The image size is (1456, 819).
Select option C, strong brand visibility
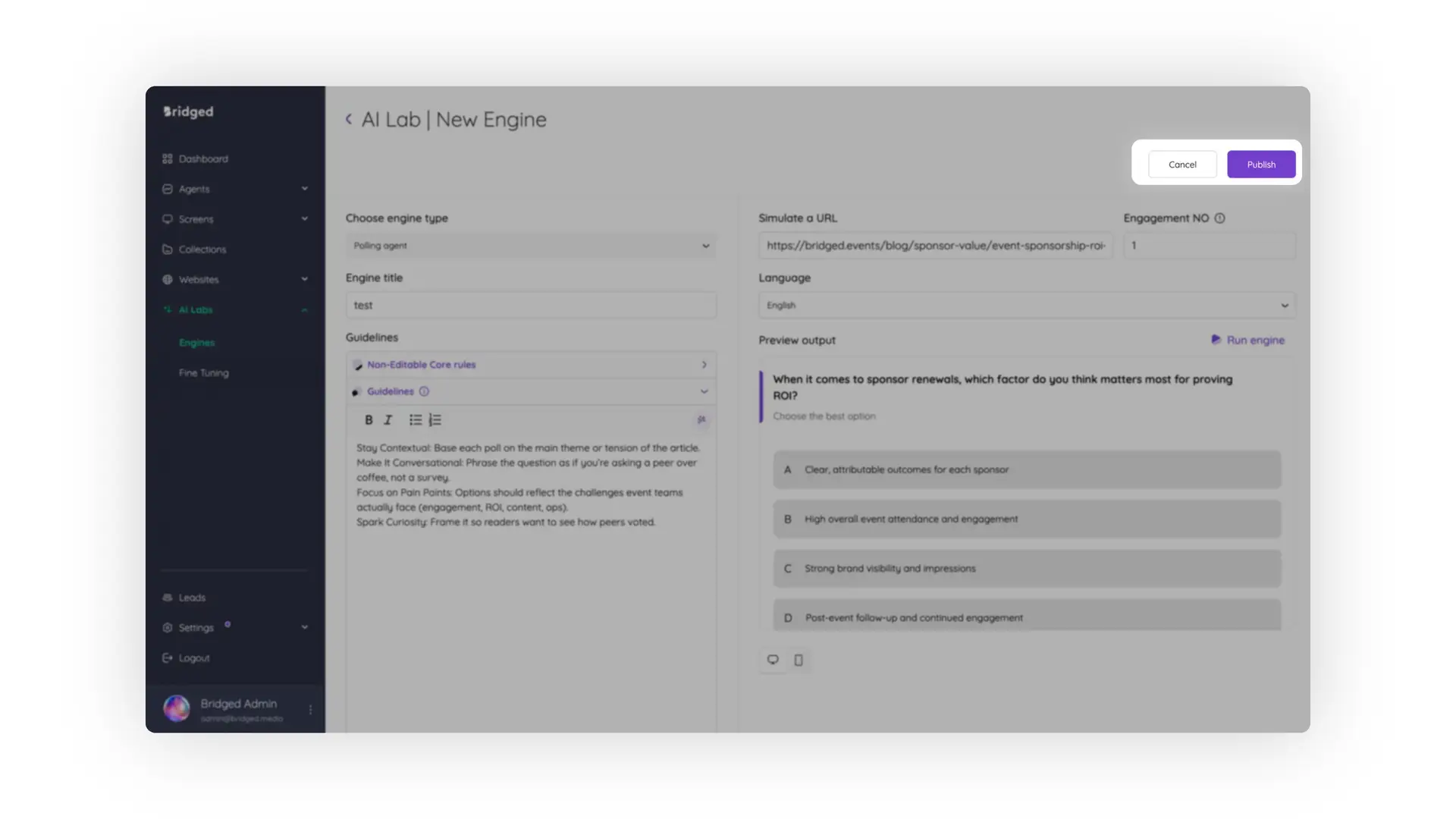[x=1025, y=568]
